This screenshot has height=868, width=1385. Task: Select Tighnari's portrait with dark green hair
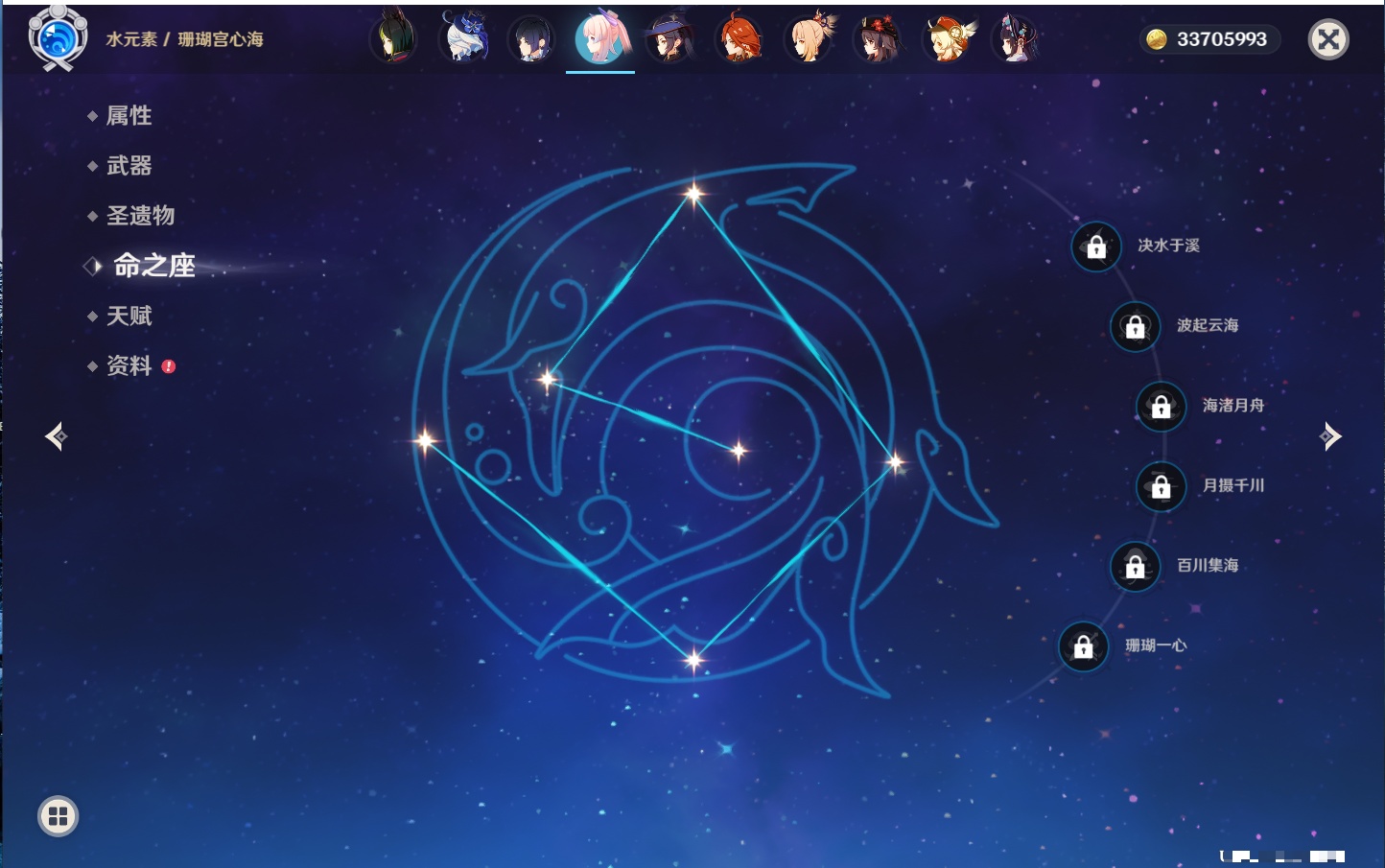point(394,38)
